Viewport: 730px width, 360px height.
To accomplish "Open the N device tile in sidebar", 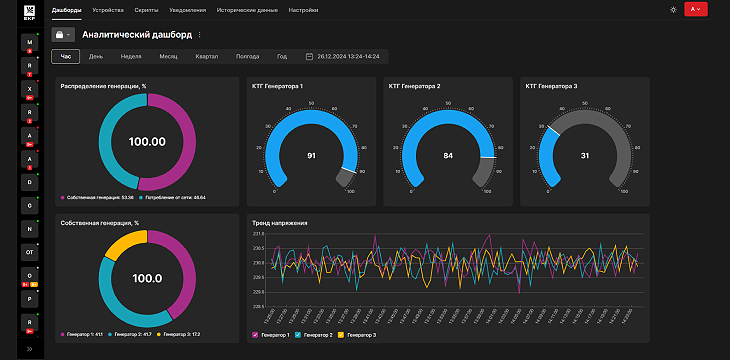I will tap(30, 229).
